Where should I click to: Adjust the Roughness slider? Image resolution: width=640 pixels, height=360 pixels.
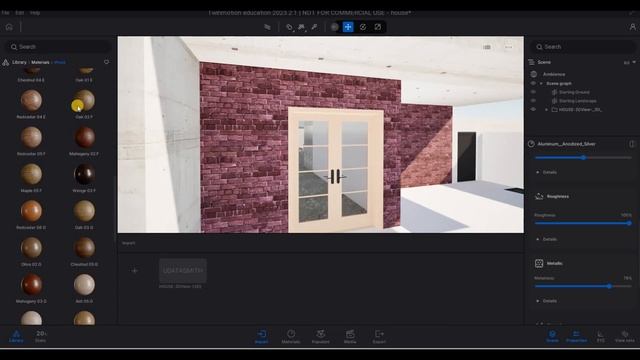coord(583,223)
